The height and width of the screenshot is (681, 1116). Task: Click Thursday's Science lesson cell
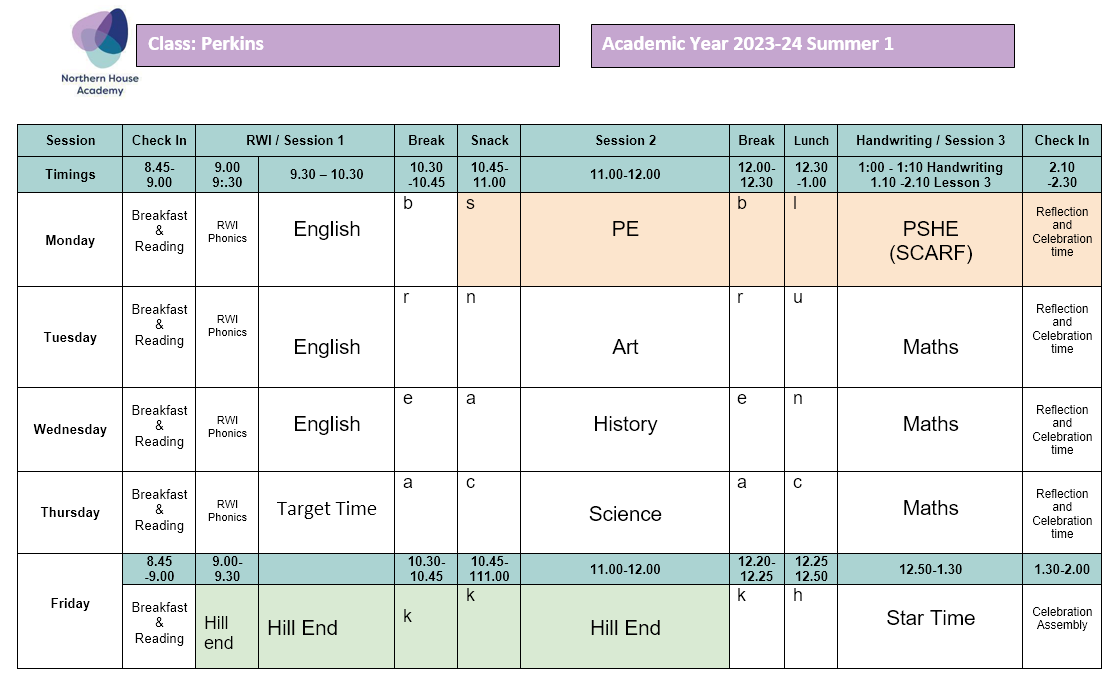[624, 514]
